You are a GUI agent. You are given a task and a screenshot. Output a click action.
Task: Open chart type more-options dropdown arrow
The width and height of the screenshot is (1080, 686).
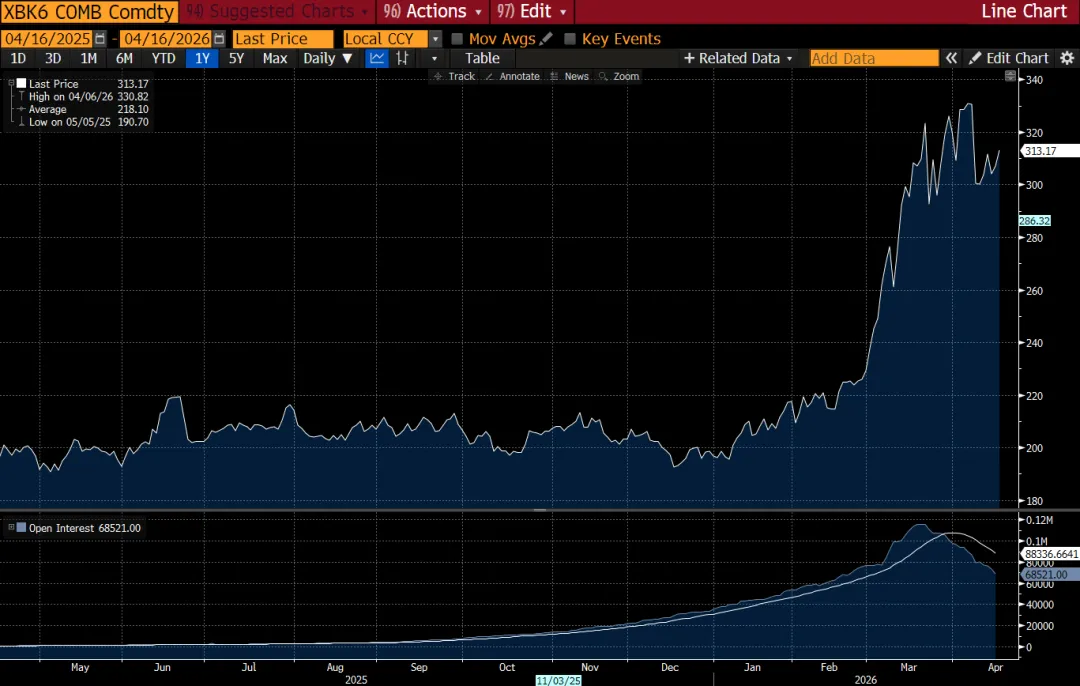(x=434, y=59)
